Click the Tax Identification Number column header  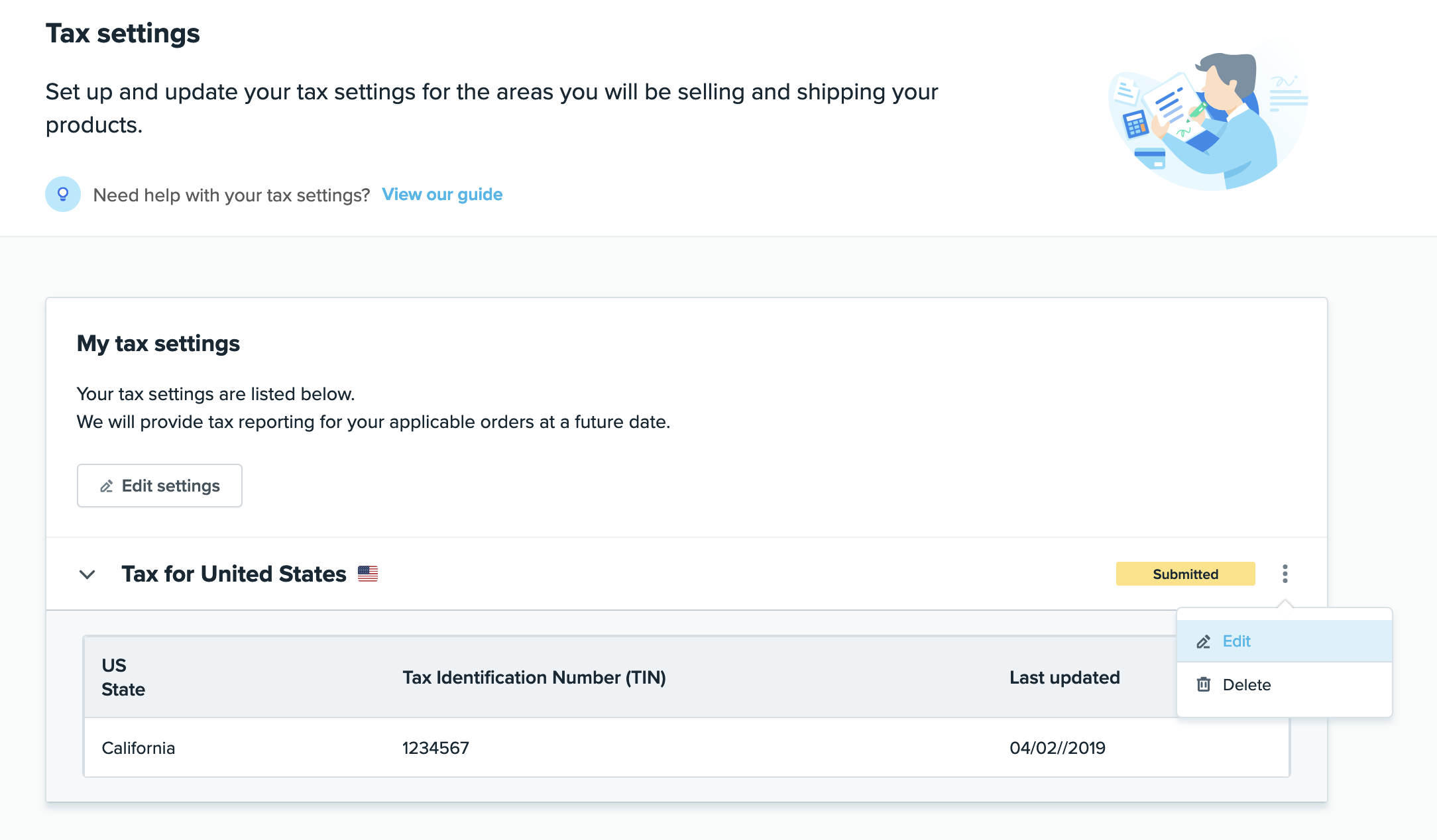point(534,678)
